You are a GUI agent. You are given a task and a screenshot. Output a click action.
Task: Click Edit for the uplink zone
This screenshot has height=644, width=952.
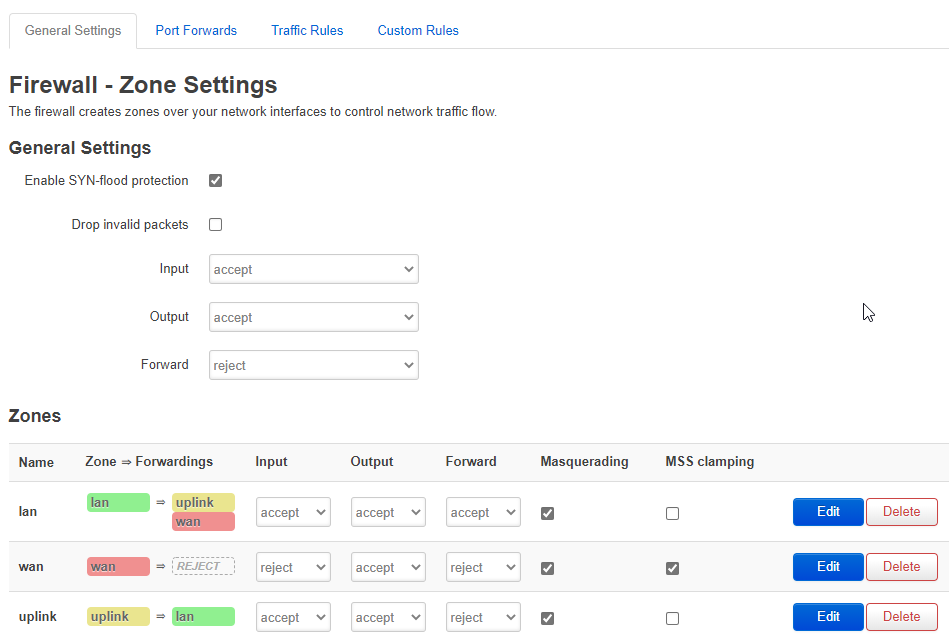click(x=827, y=617)
